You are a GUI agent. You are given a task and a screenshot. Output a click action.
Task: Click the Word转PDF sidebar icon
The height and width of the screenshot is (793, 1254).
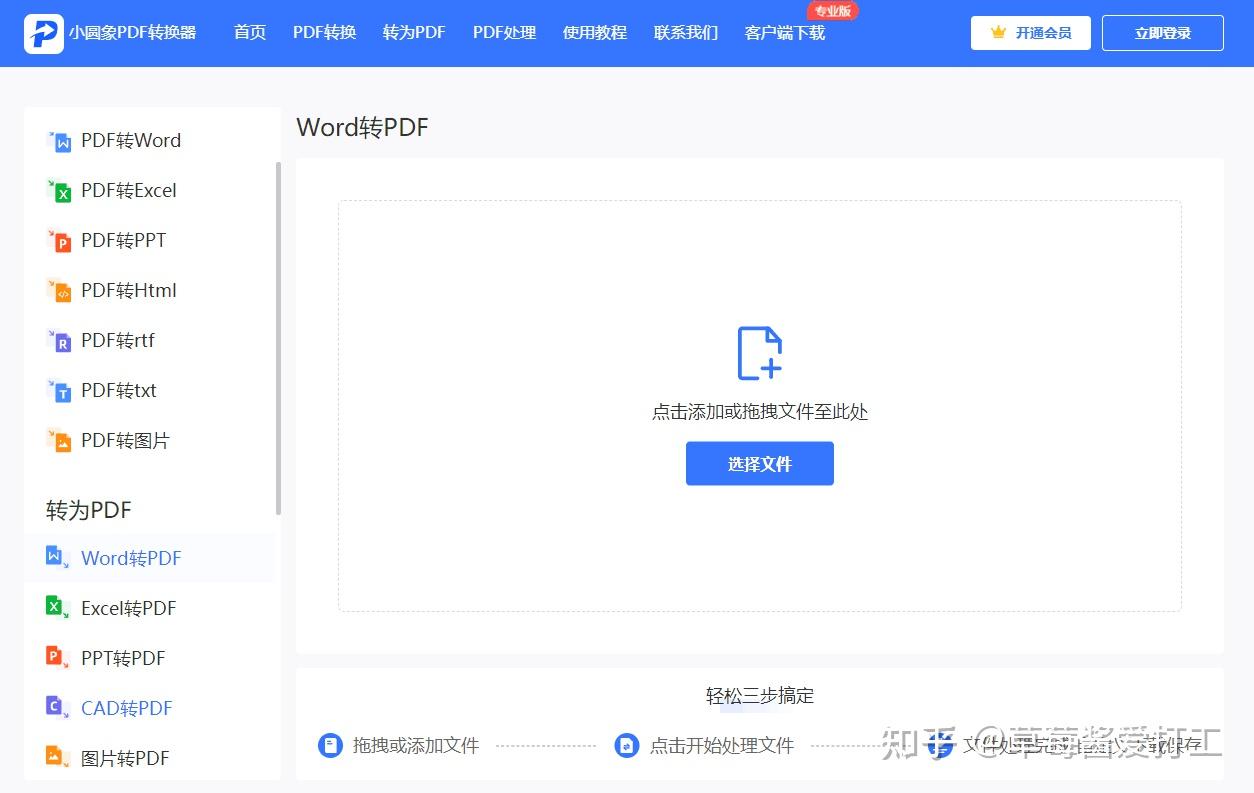click(58, 558)
